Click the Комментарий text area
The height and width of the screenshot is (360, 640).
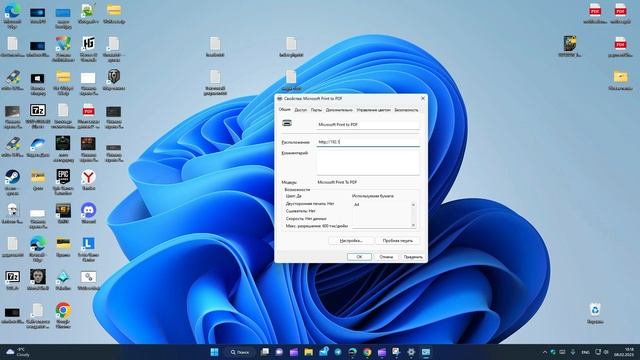click(368, 162)
